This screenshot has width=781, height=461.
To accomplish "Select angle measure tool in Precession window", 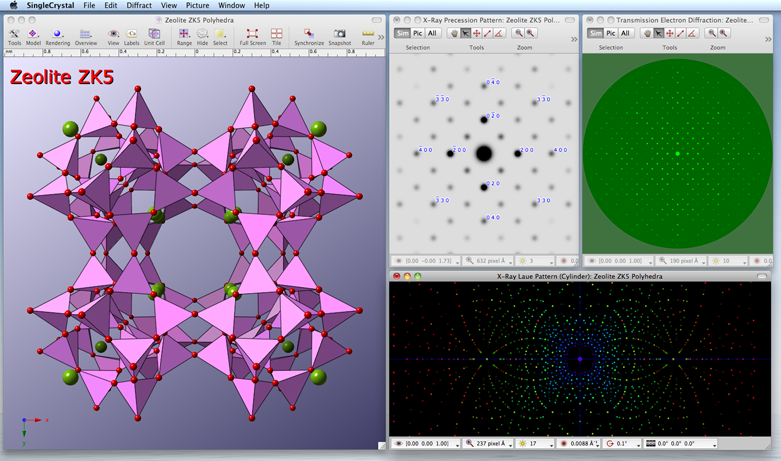I will click(x=499, y=33).
